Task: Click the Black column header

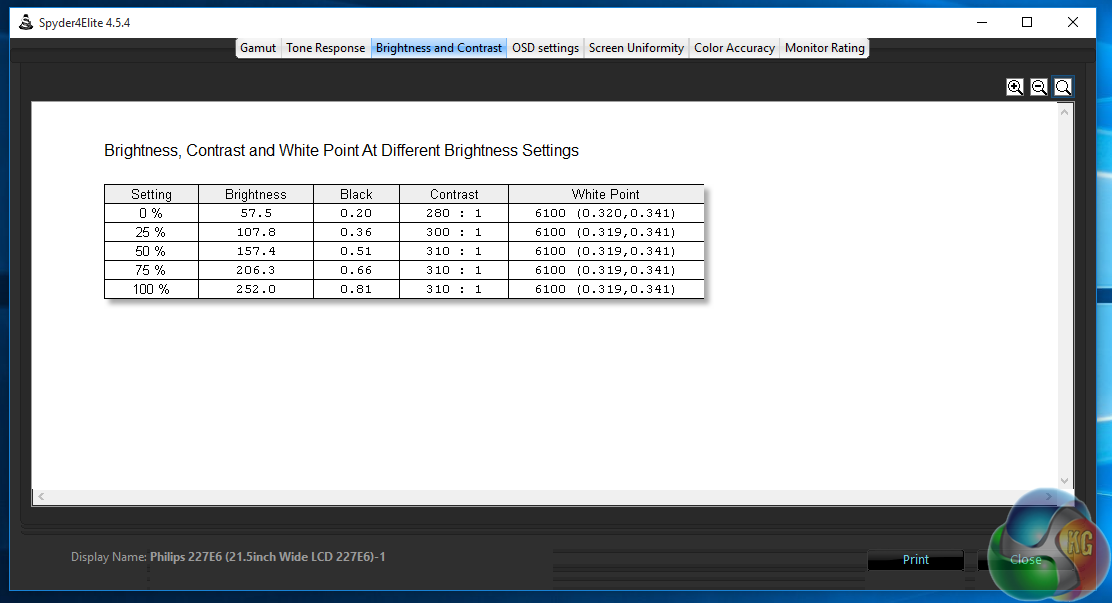Action: 356,194
